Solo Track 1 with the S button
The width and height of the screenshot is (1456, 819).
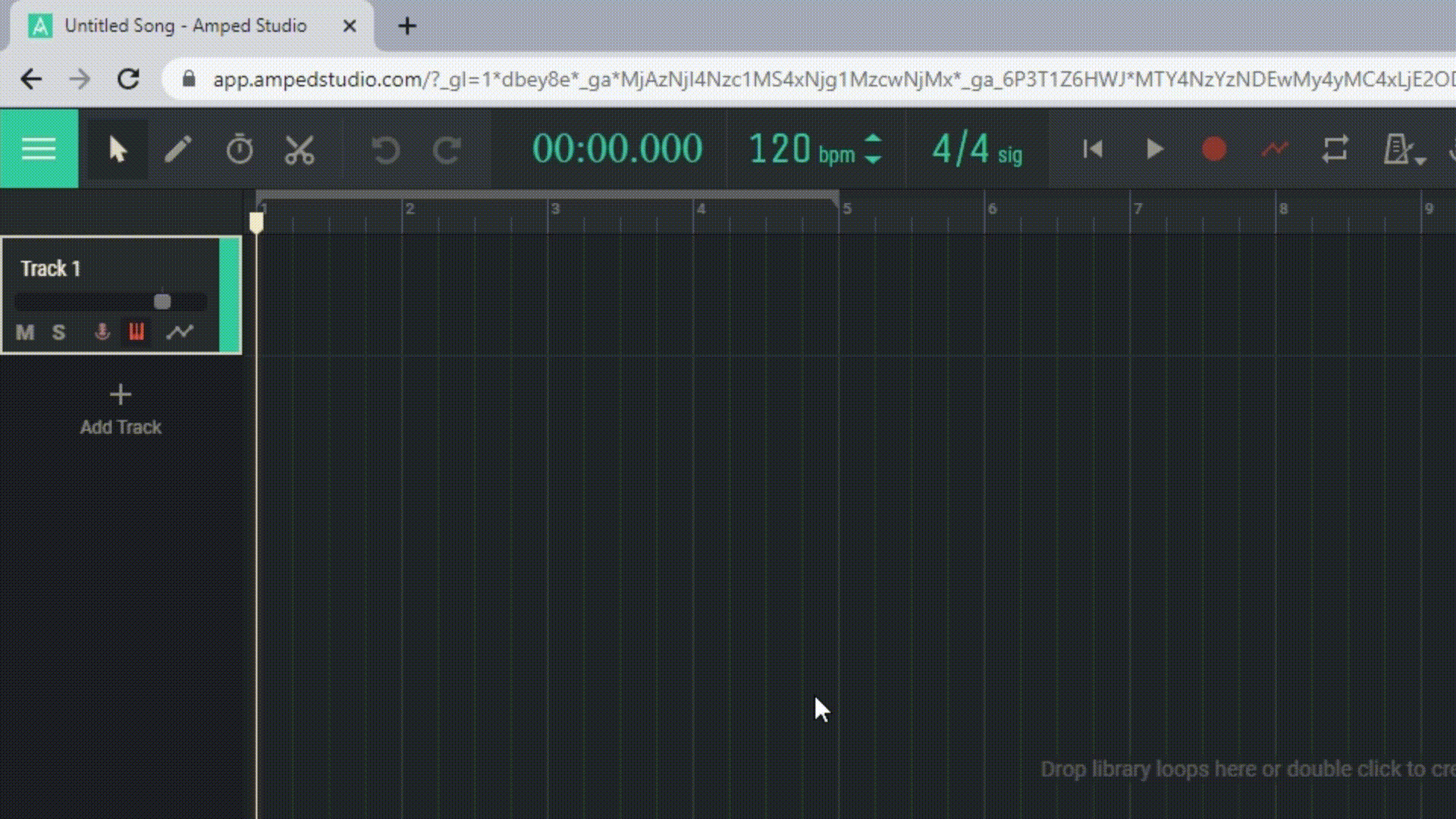point(58,332)
